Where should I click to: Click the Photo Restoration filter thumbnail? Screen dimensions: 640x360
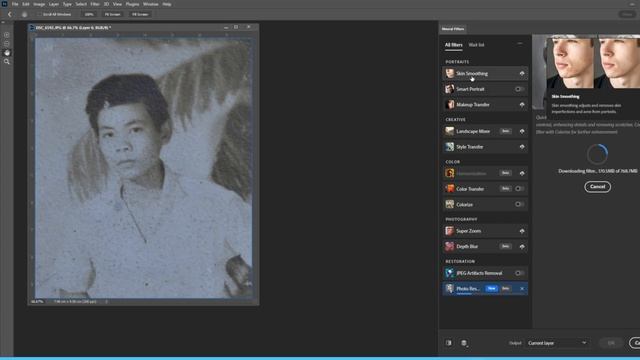pyautogui.click(x=450, y=289)
